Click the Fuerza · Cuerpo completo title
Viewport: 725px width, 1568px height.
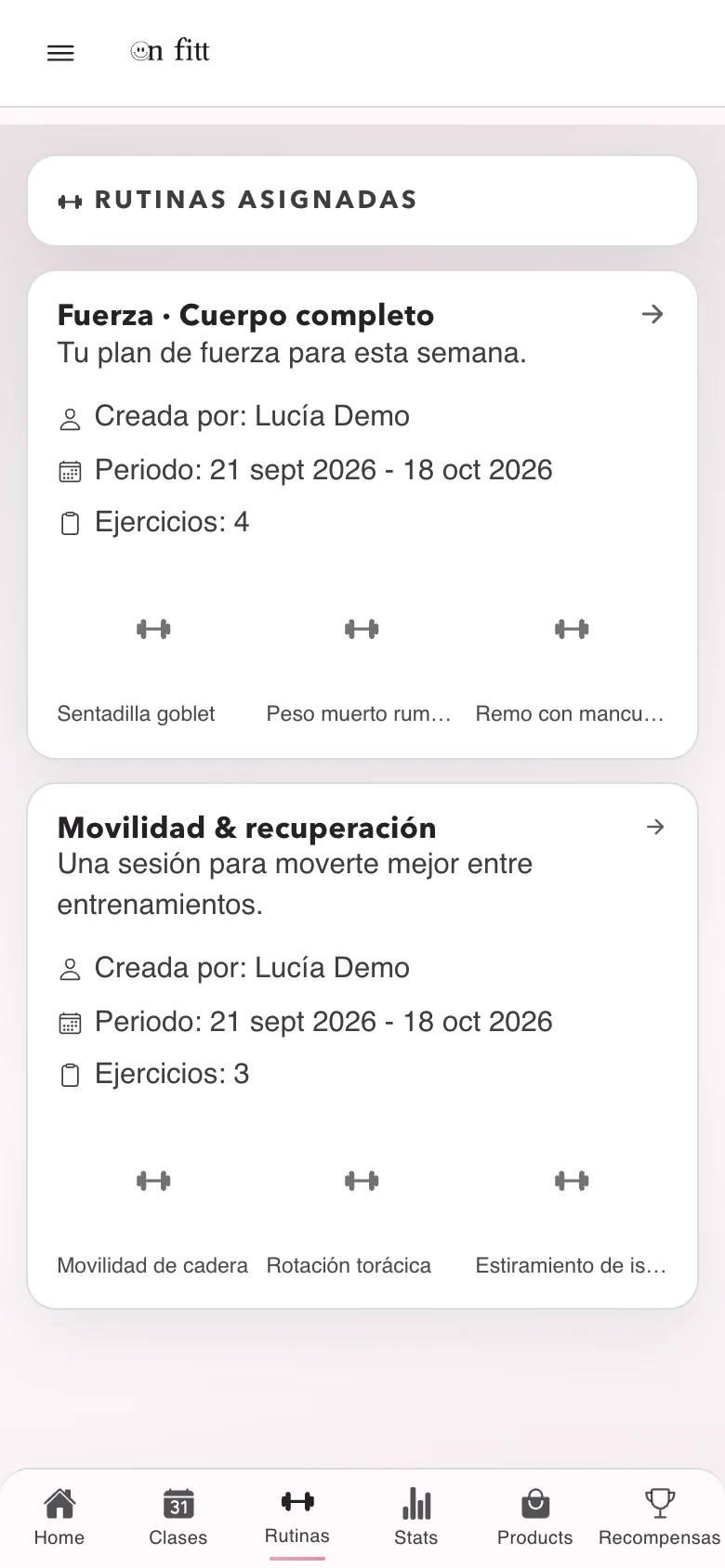click(245, 316)
